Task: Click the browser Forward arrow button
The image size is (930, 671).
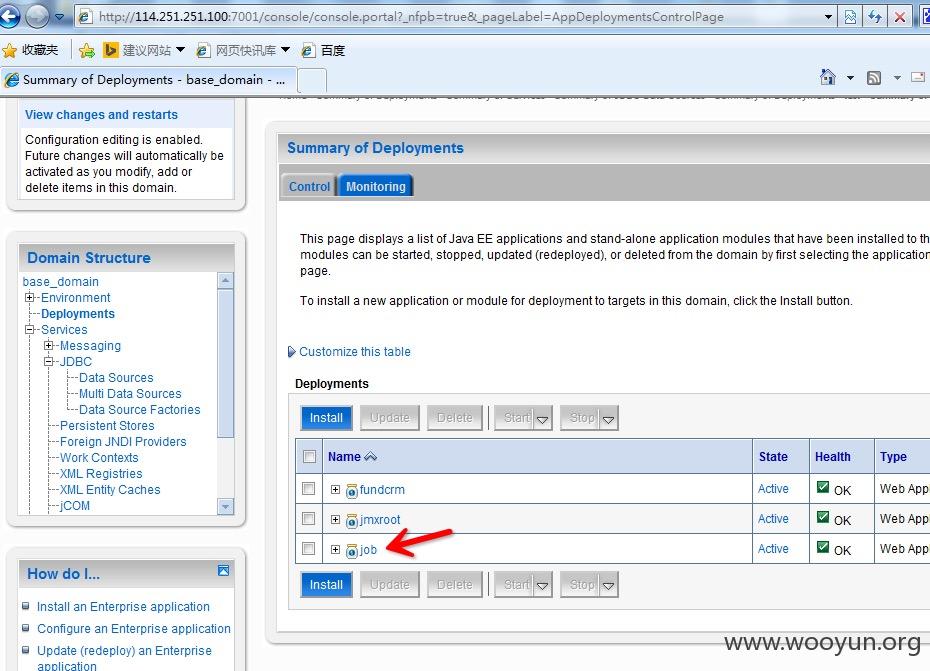Action: point(37,17)
